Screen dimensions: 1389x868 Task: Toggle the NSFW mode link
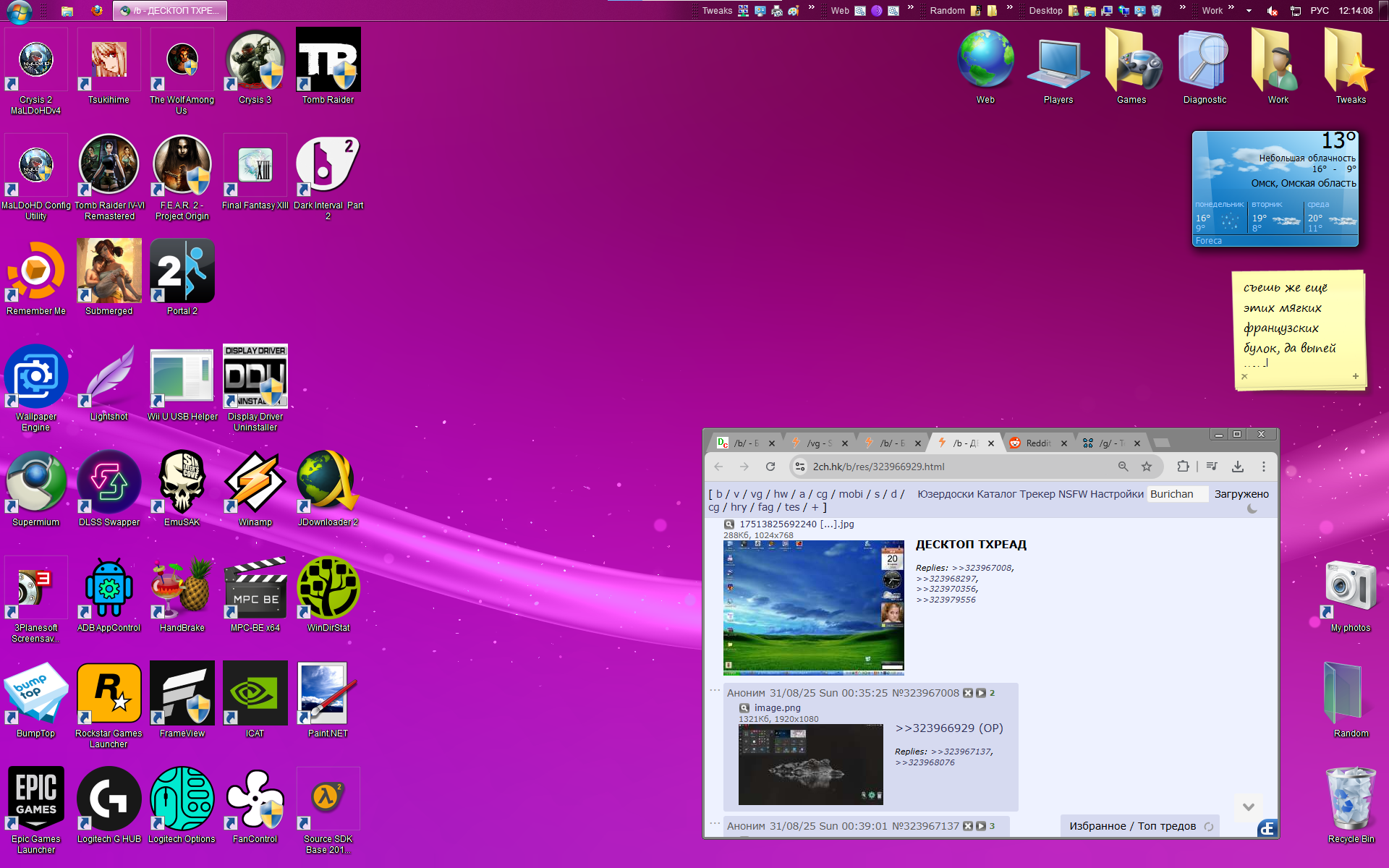coord(1073,494)
